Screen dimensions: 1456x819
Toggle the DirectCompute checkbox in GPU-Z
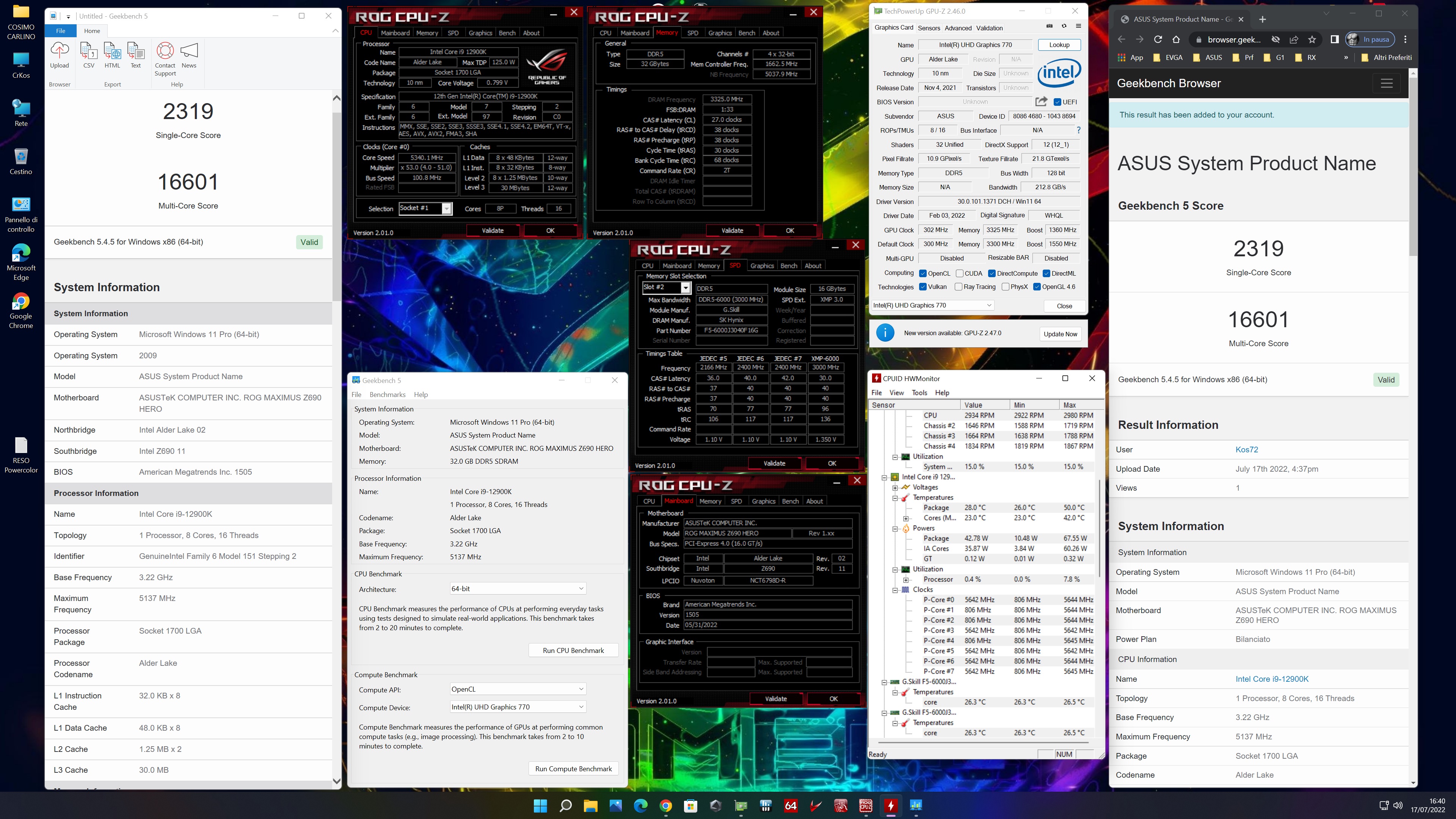[x=992, y=273]
